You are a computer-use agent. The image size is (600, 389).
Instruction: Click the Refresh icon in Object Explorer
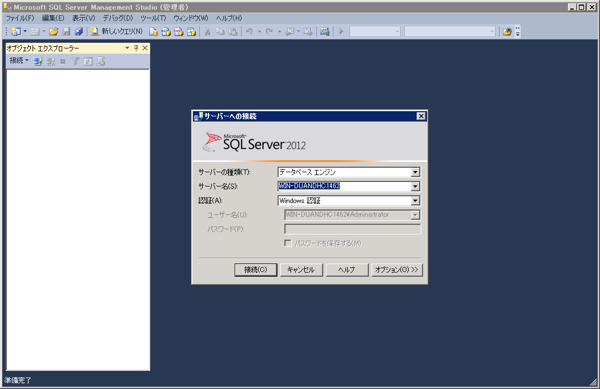click(88, 61)
